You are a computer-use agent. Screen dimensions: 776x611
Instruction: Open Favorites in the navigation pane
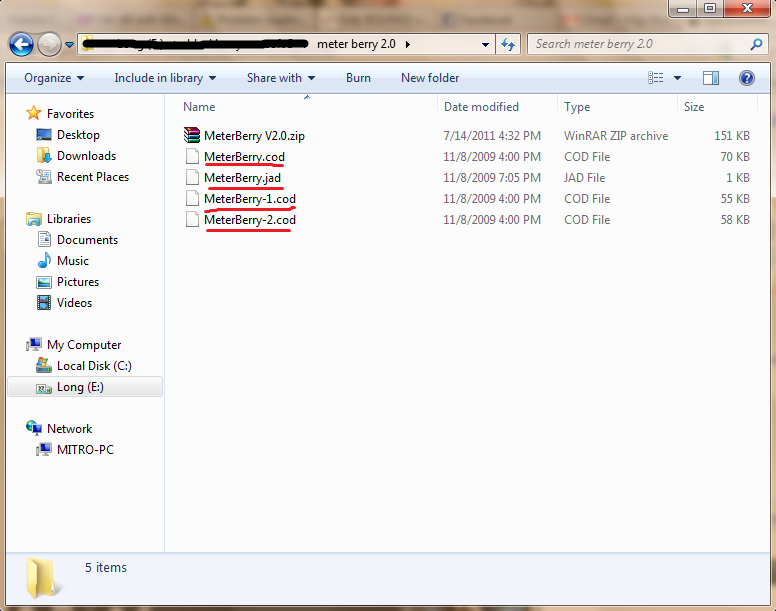coord(70,114)
